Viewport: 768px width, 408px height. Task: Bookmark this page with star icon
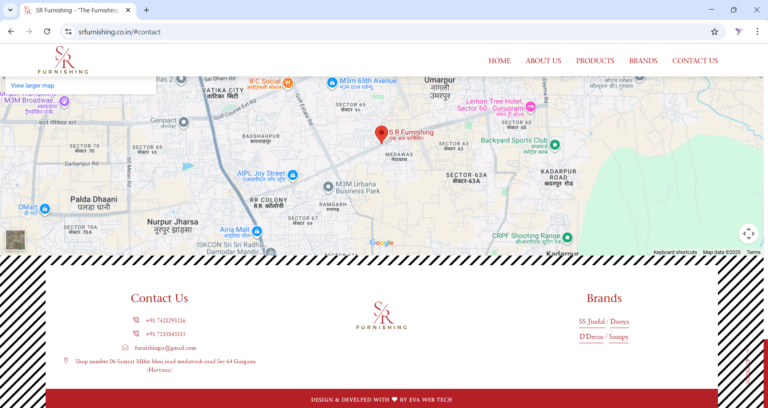[x=714, y=32]
